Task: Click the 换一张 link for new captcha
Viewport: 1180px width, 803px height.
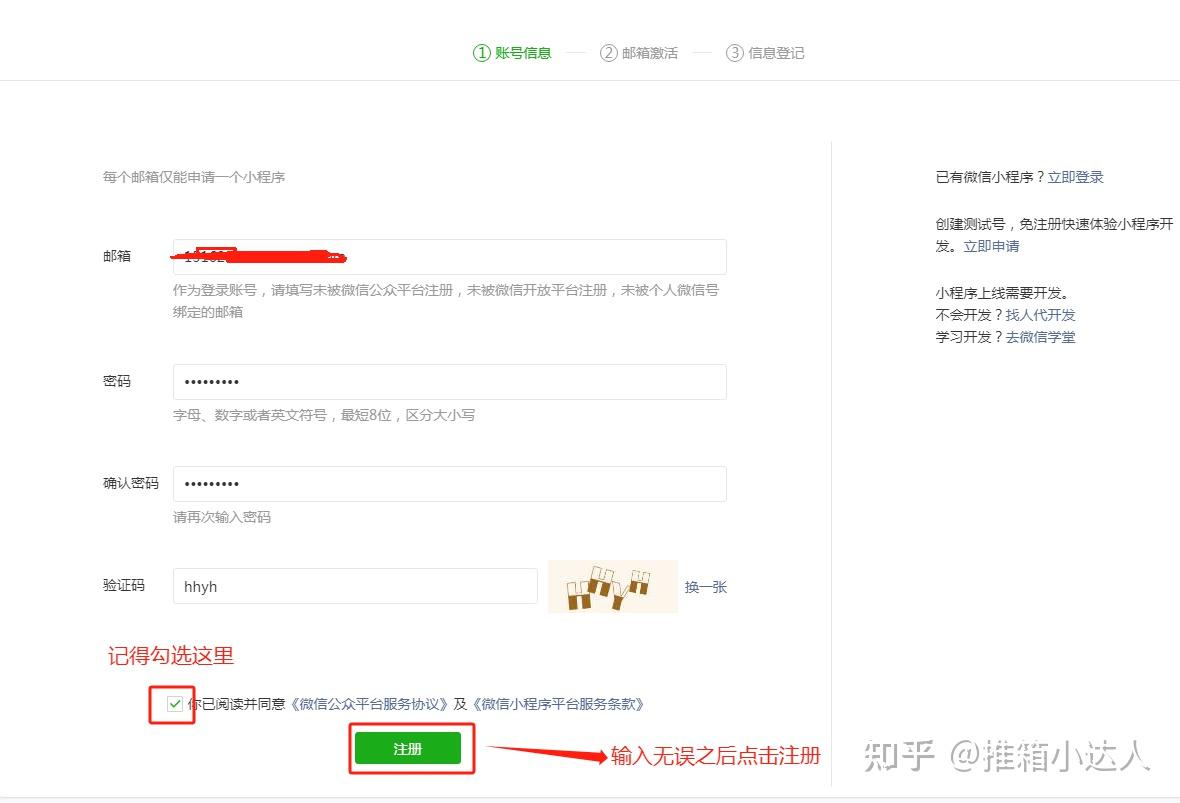Action: click(x=705, y=587)
